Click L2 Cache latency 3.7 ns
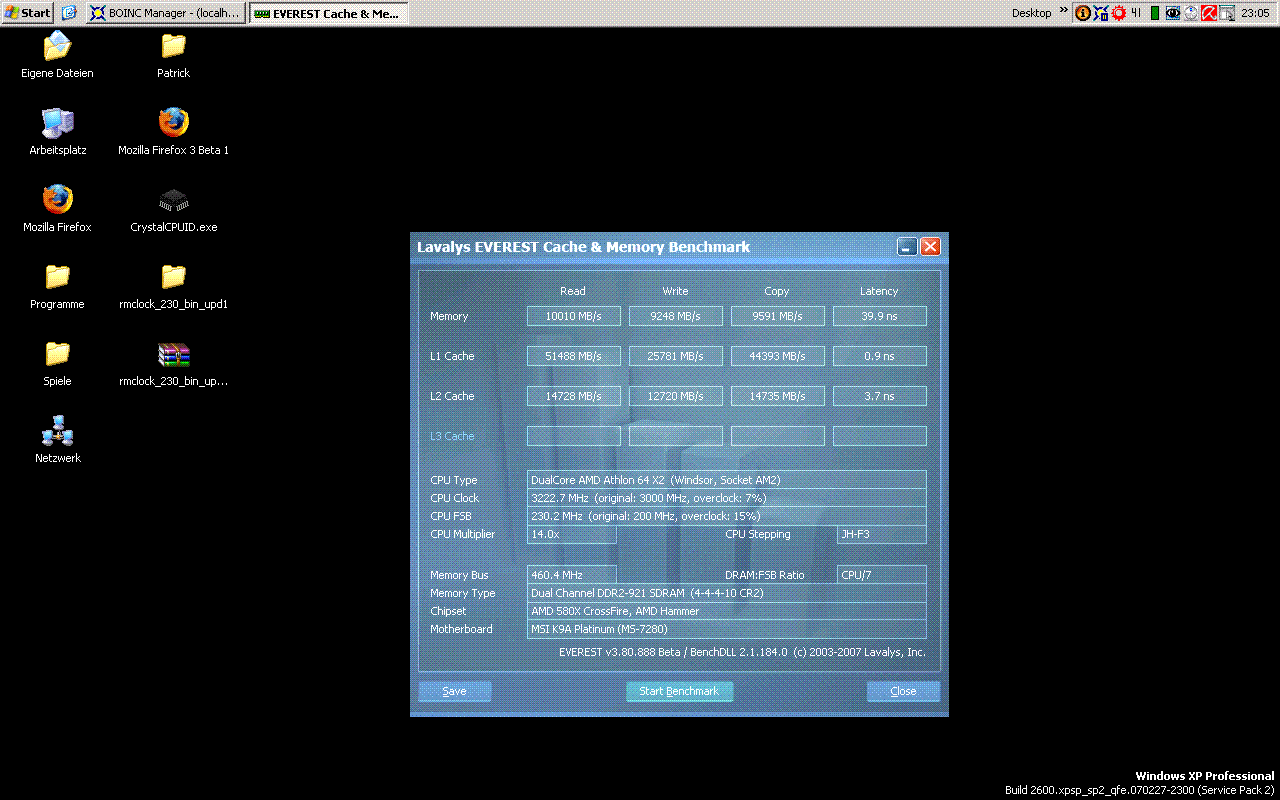This screenshot has width=1280, height=800. pyautogui.click(x=879, y=396)
